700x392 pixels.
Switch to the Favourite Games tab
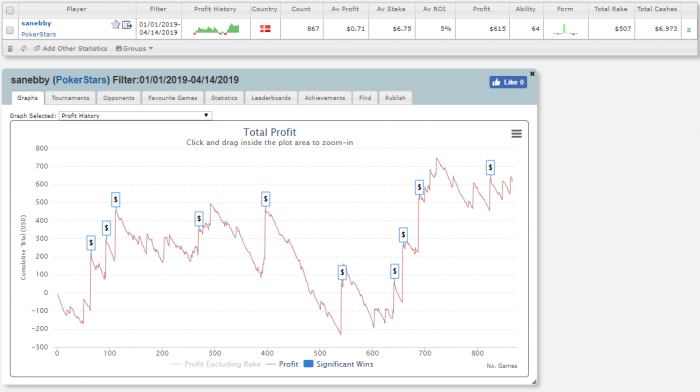(x=173, y=98)
